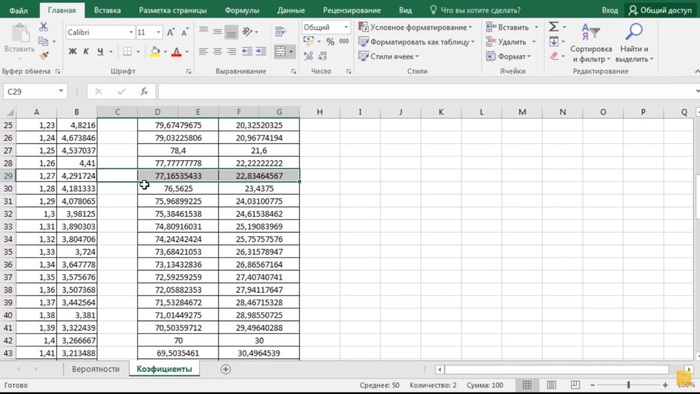This screenshot has width=700, height=394.
Task: Align text to middle icon
Action: point(217,31)
